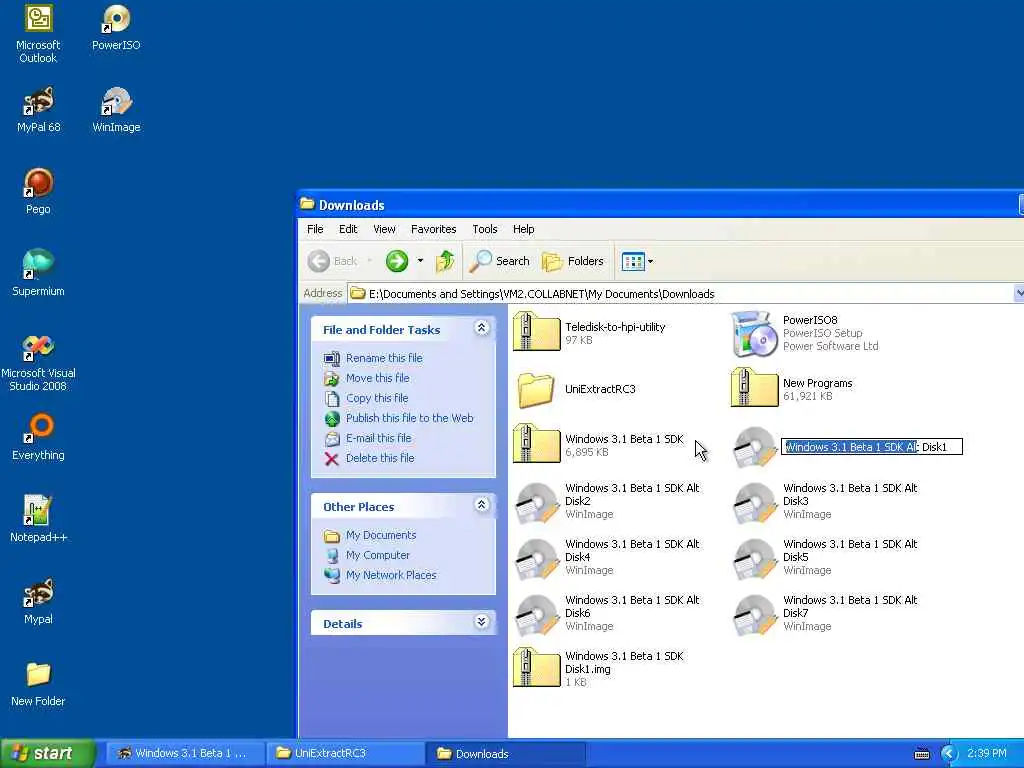Click the Downloads taskbar button
The height and width of the screenshot is (768, 1024).
(505, 753)
